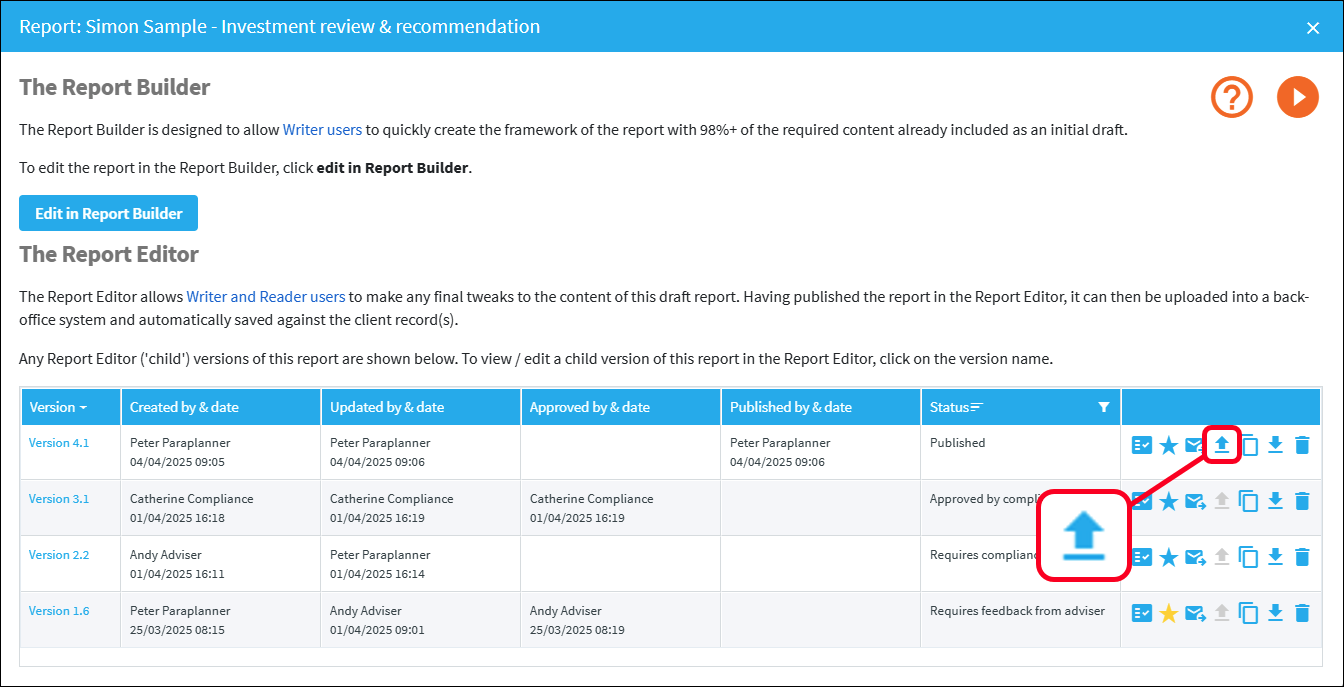Delete Version 2.2 with trash icon
The height and width of the screenshot is (687, 1344).
coord(1302,557)
